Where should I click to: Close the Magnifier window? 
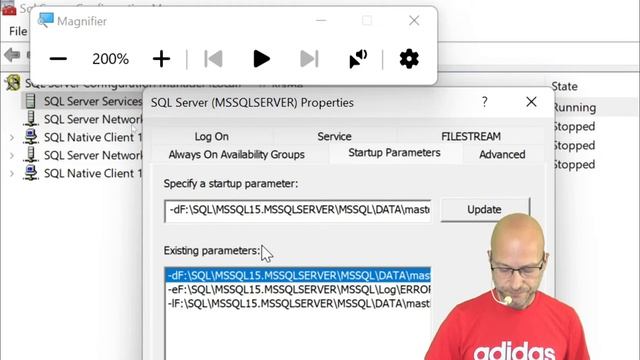pyautogui.click(x=414, y=20)
